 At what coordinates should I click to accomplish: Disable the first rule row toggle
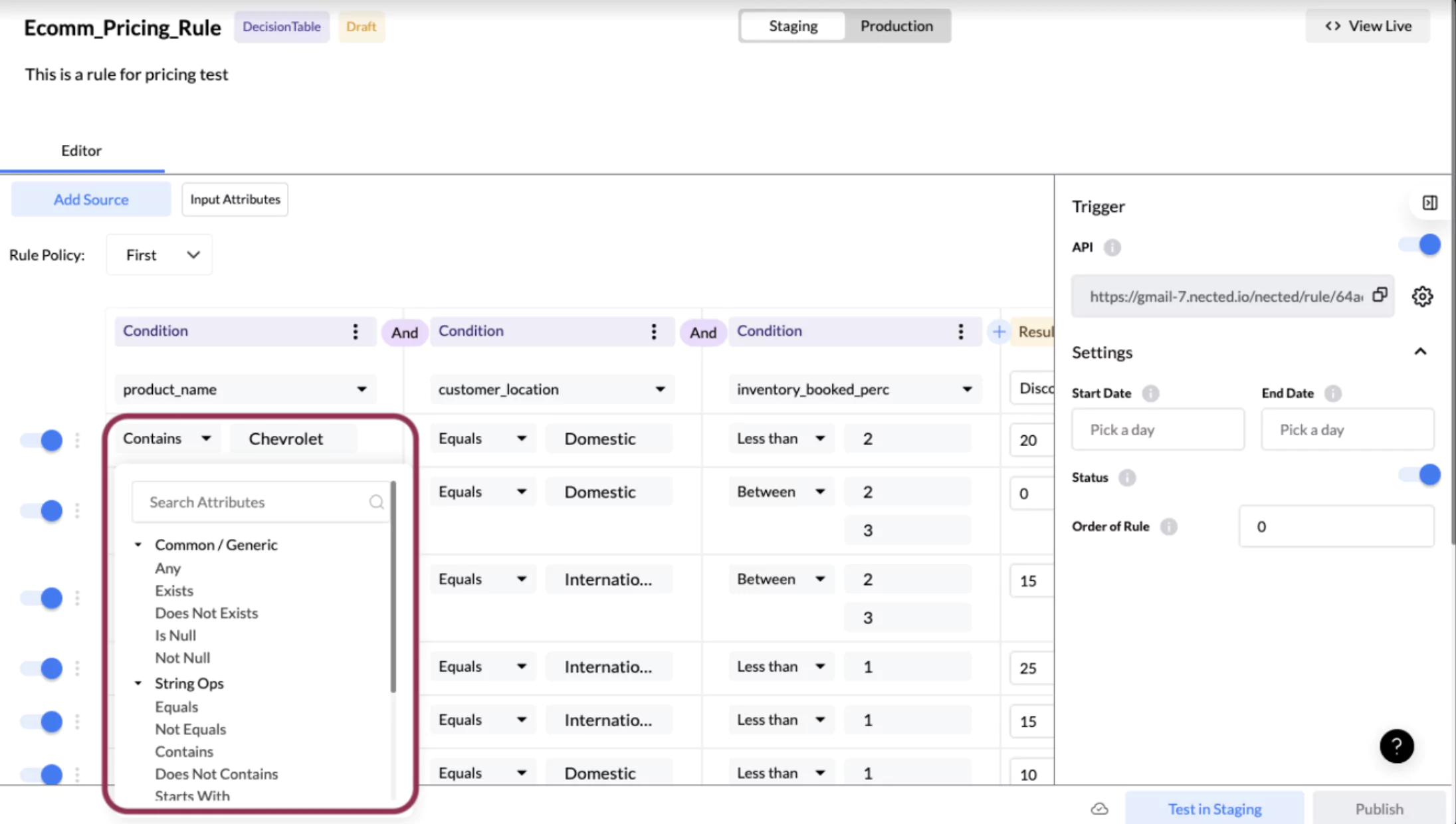(42, 440)
